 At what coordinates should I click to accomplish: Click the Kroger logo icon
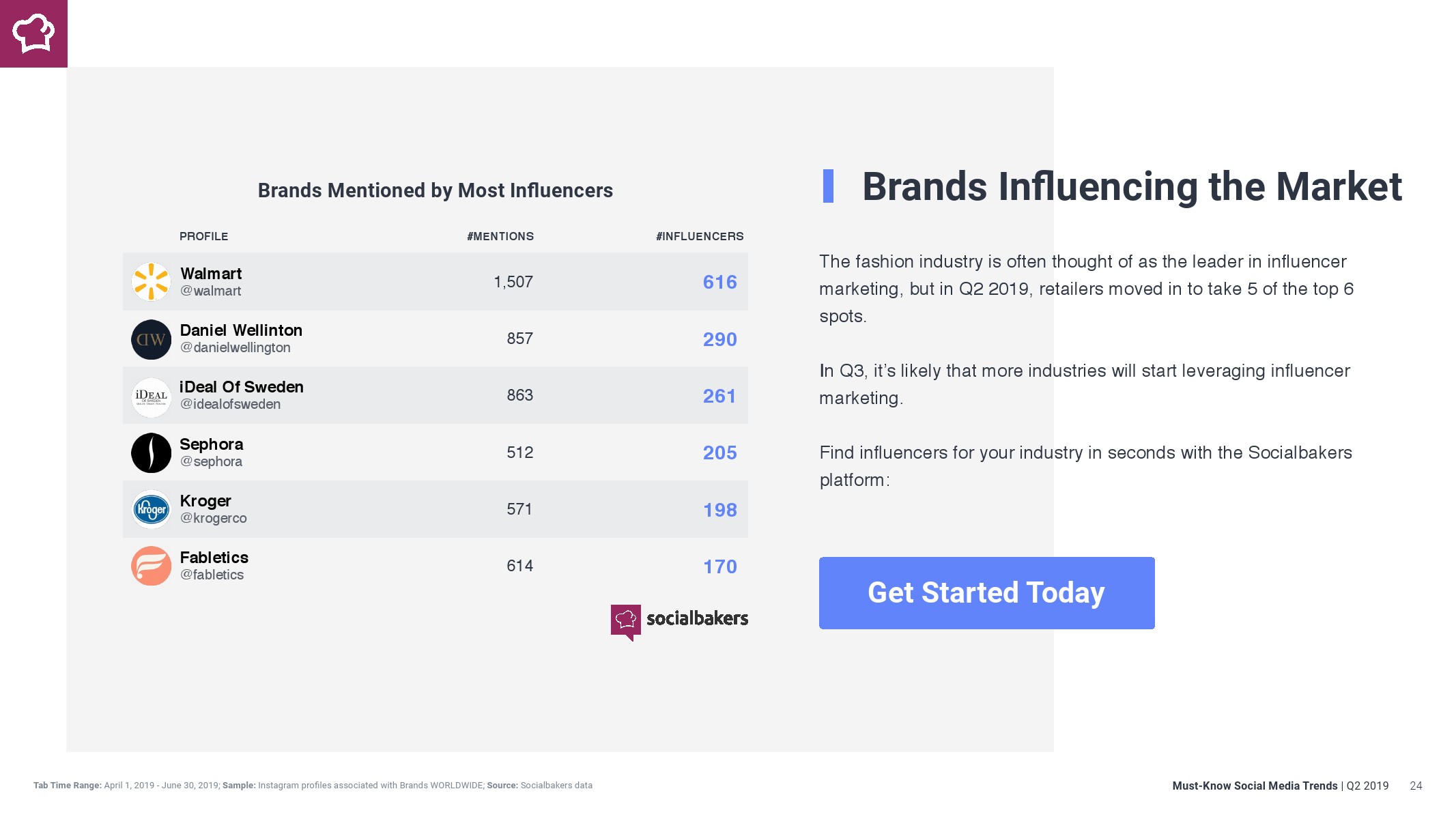point(151,509)
